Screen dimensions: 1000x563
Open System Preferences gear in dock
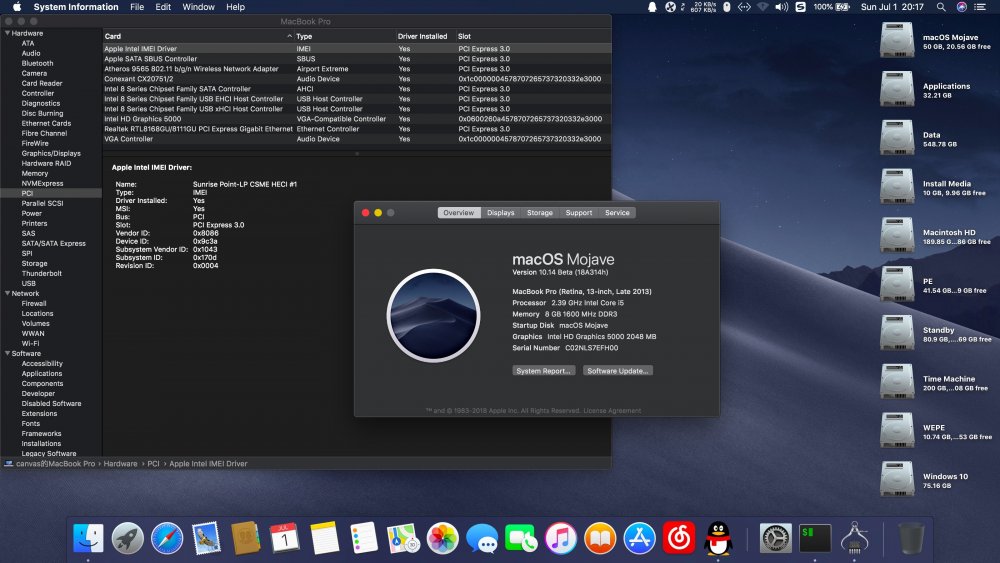(776, 538)
